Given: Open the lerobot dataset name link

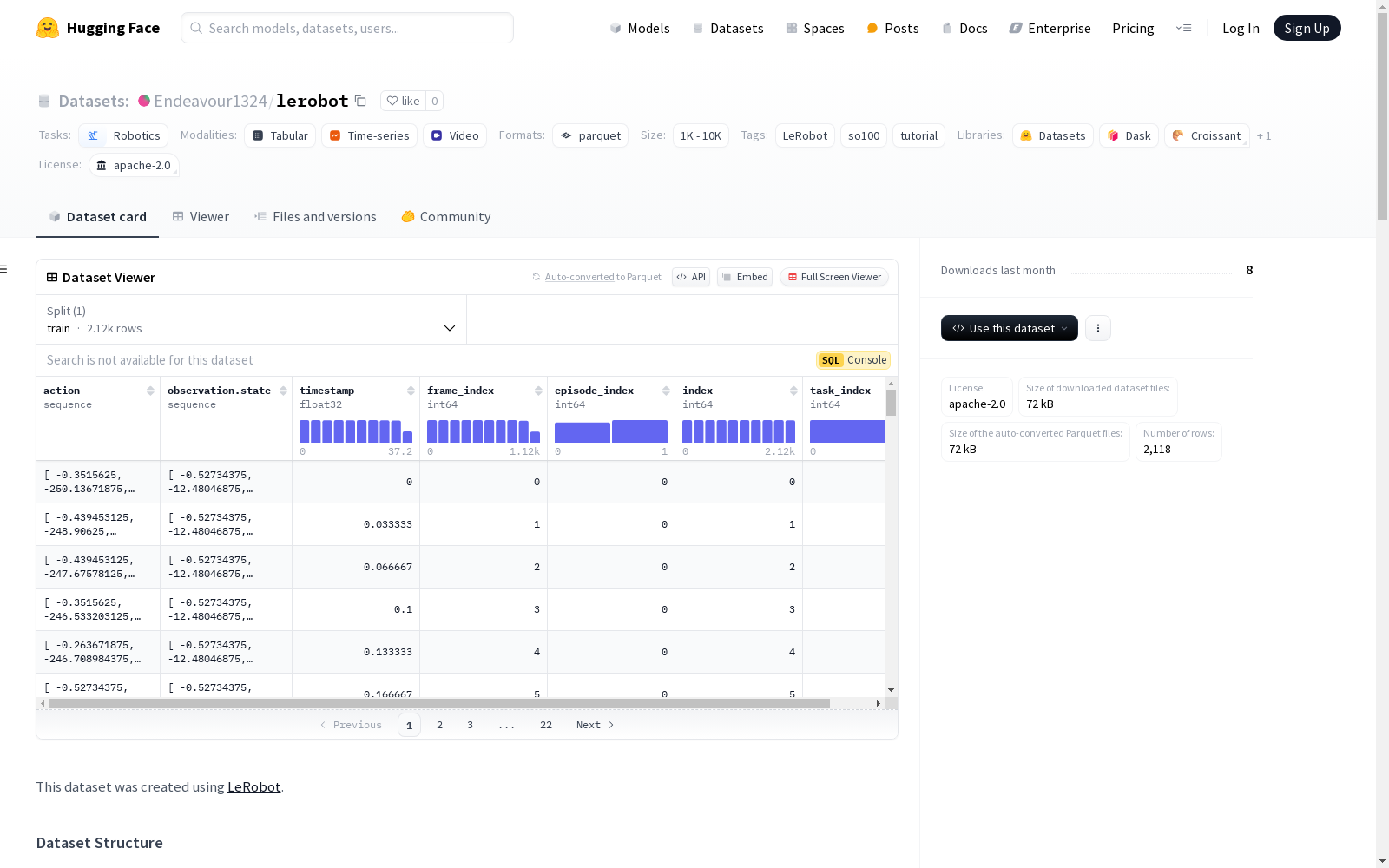Looking at the screenshot, I should 313,101.
